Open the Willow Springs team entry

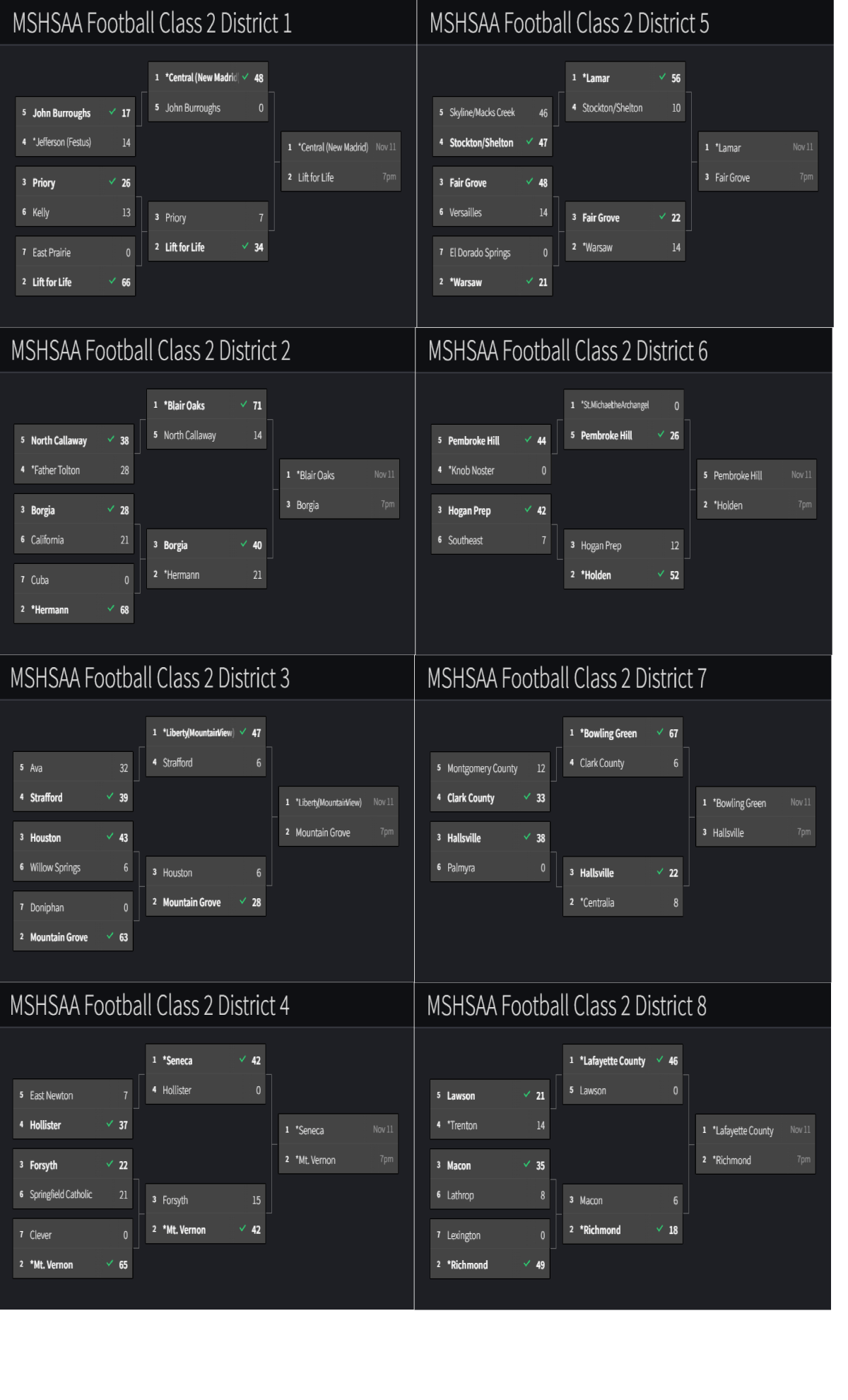pos(55,867)
